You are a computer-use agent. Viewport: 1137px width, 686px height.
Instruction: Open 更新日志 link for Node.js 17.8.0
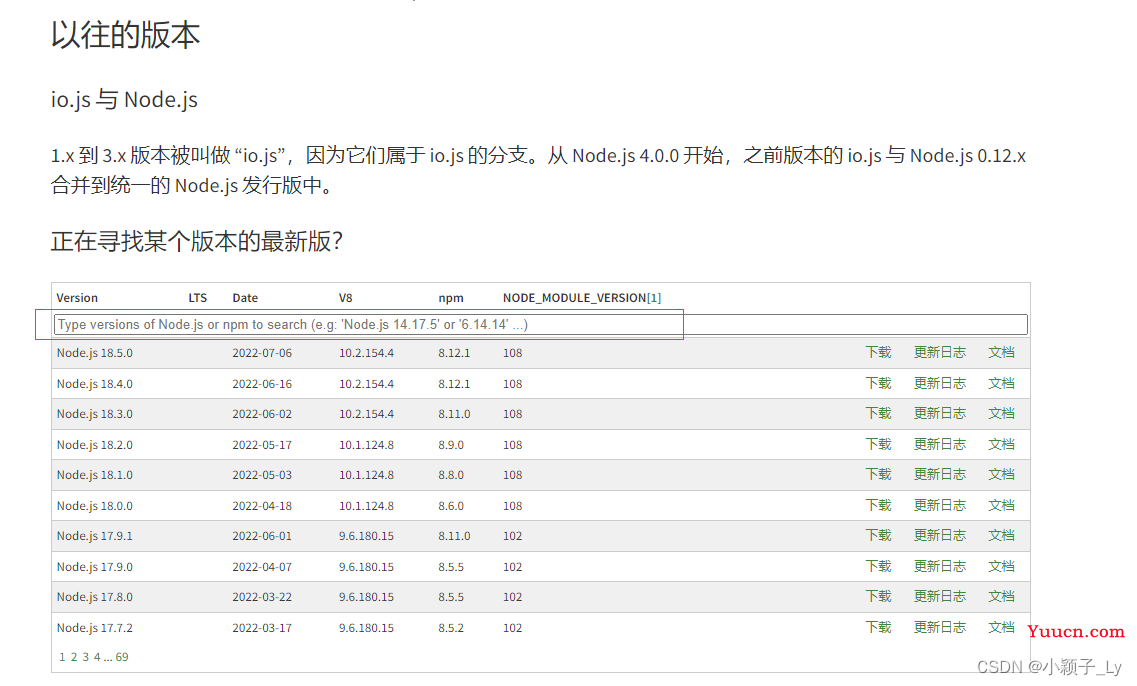[x=940, y=596]
